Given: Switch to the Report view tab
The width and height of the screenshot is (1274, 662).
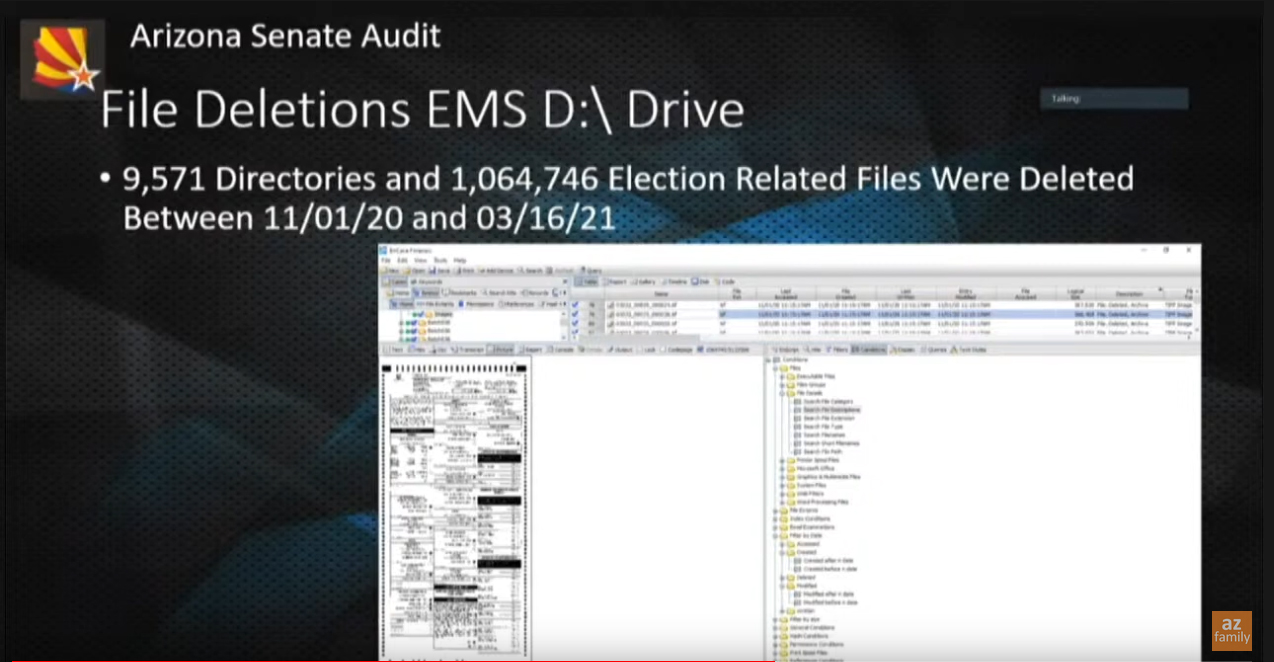Looking at the screenshot, I should [615, 282].
